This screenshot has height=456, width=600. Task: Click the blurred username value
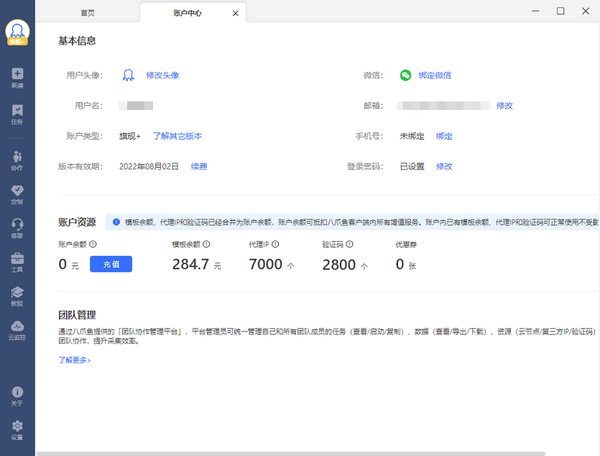[136, 106]
